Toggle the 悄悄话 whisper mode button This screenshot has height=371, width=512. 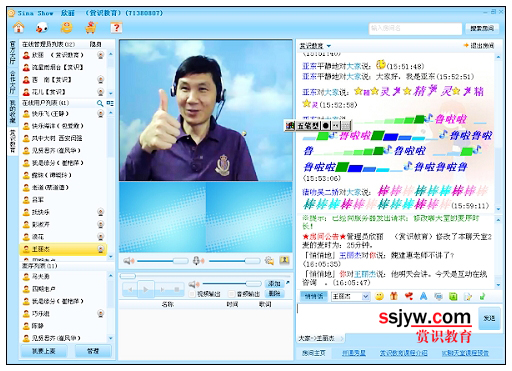point(314,296)
